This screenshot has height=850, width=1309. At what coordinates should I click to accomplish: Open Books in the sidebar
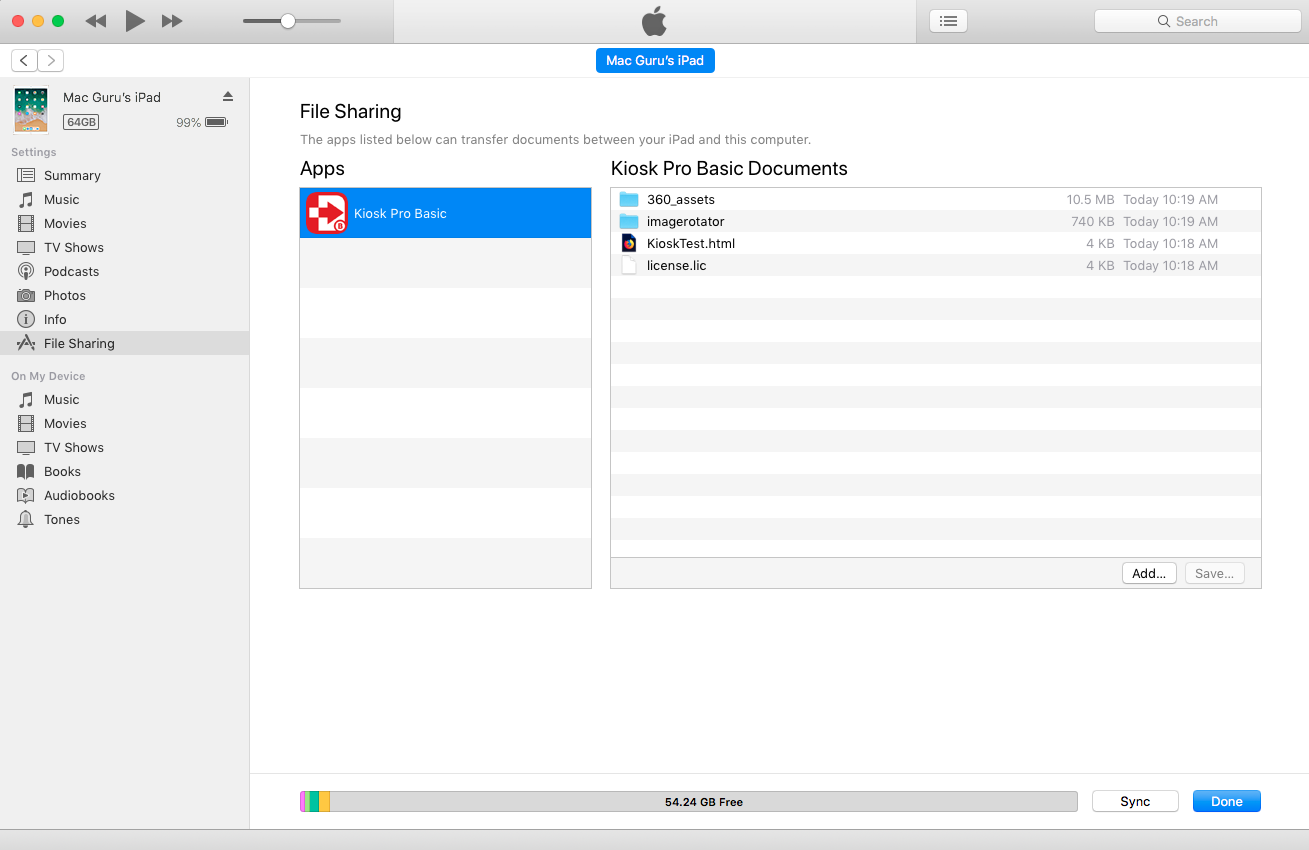tap(124, 471)
